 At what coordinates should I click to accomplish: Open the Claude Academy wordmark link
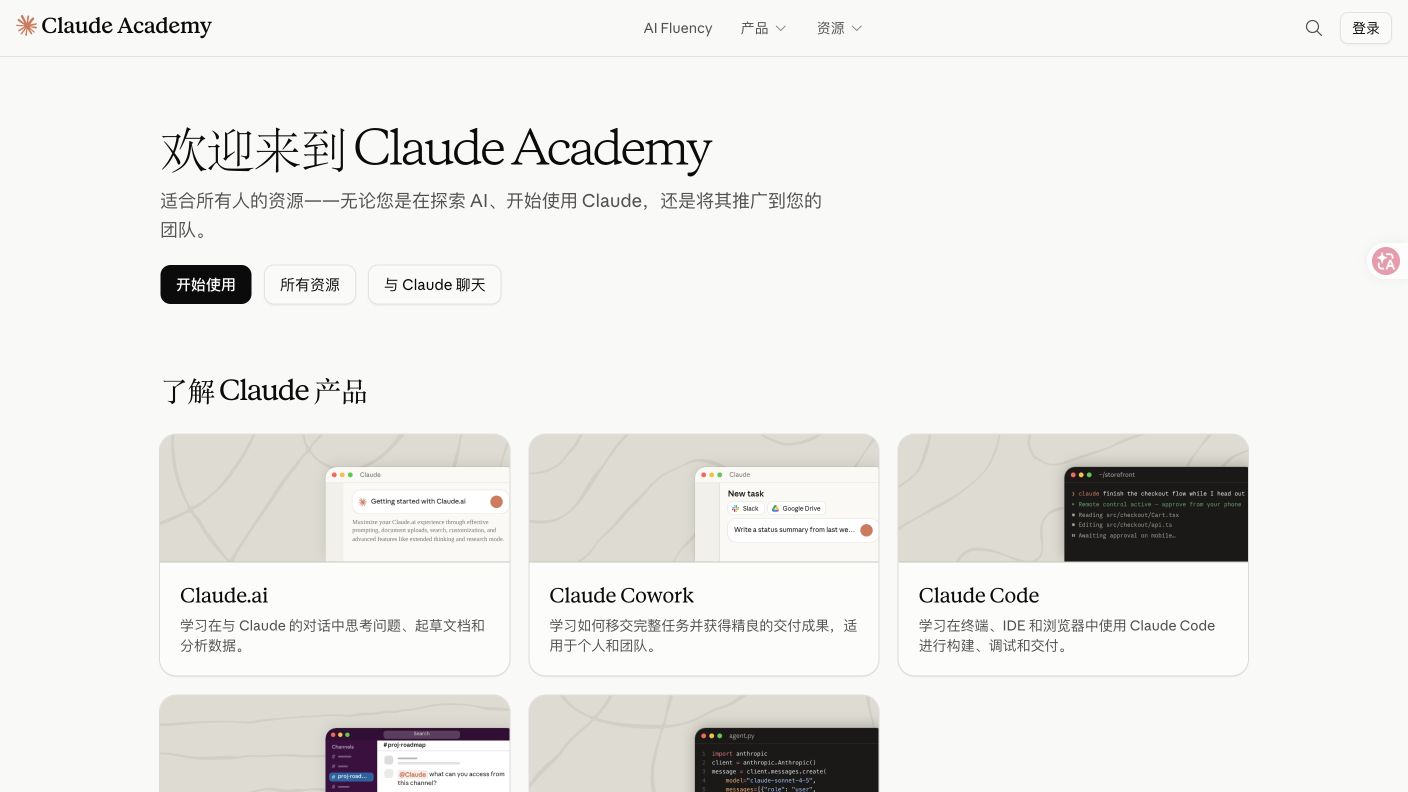127,26
